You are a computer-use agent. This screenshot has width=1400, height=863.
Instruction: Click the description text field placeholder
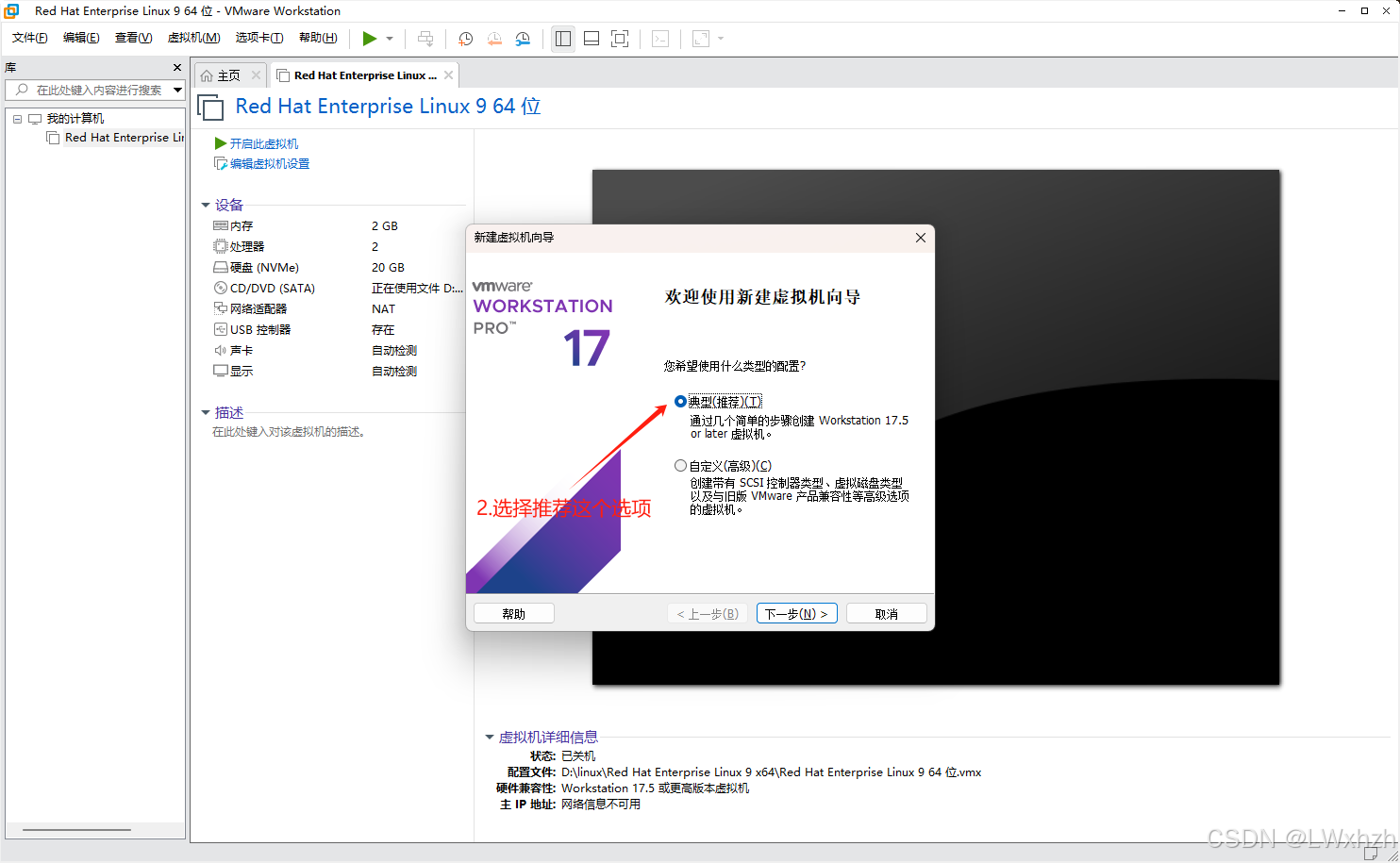pos(289,432)
